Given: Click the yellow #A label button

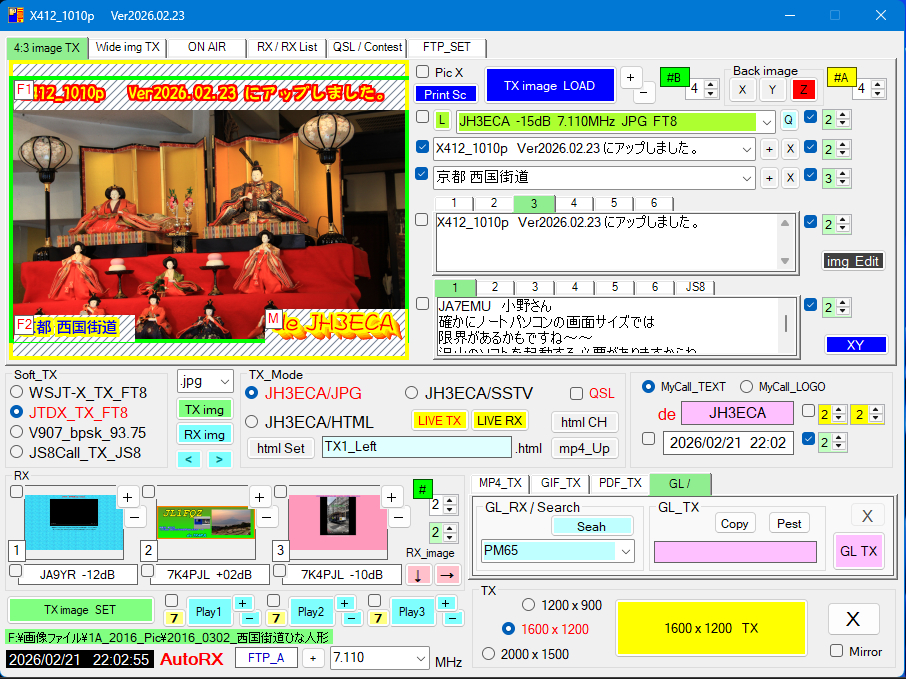Looking at the screenshot, I should 840,78.
